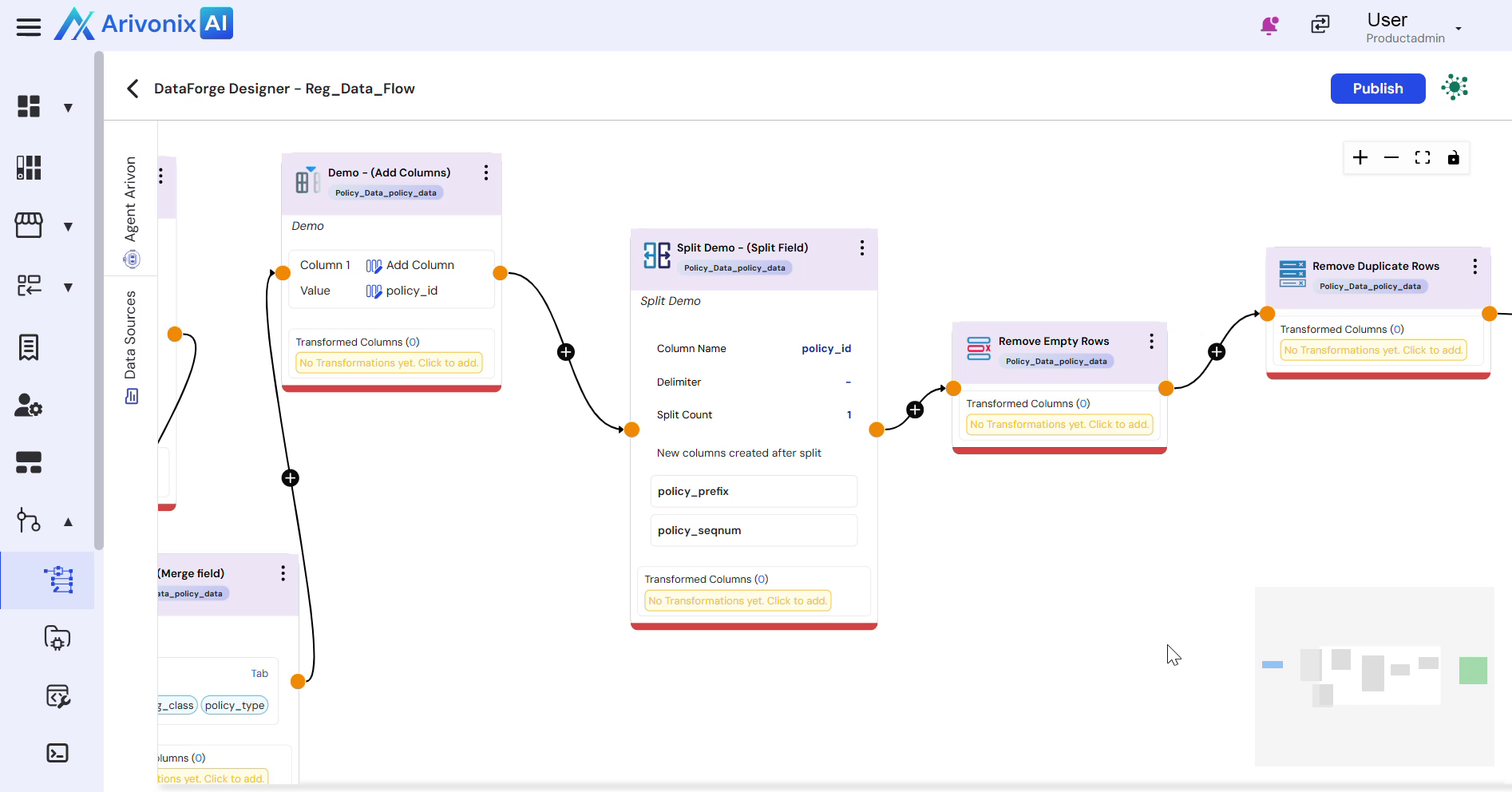Zoom in on the canvas

(x=1360, y=158)
